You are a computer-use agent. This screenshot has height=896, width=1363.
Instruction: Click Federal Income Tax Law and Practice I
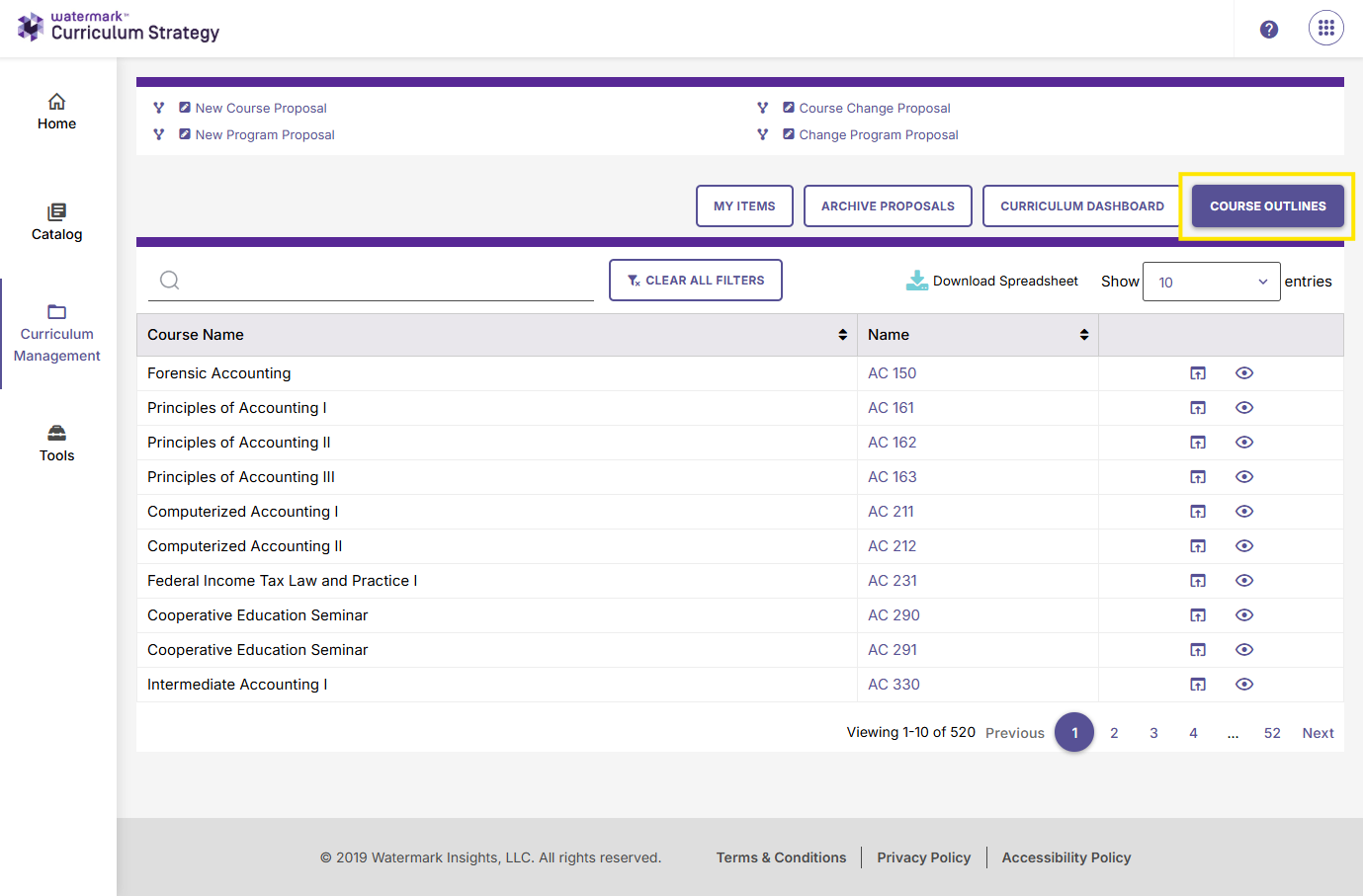[x=282, y=581]
